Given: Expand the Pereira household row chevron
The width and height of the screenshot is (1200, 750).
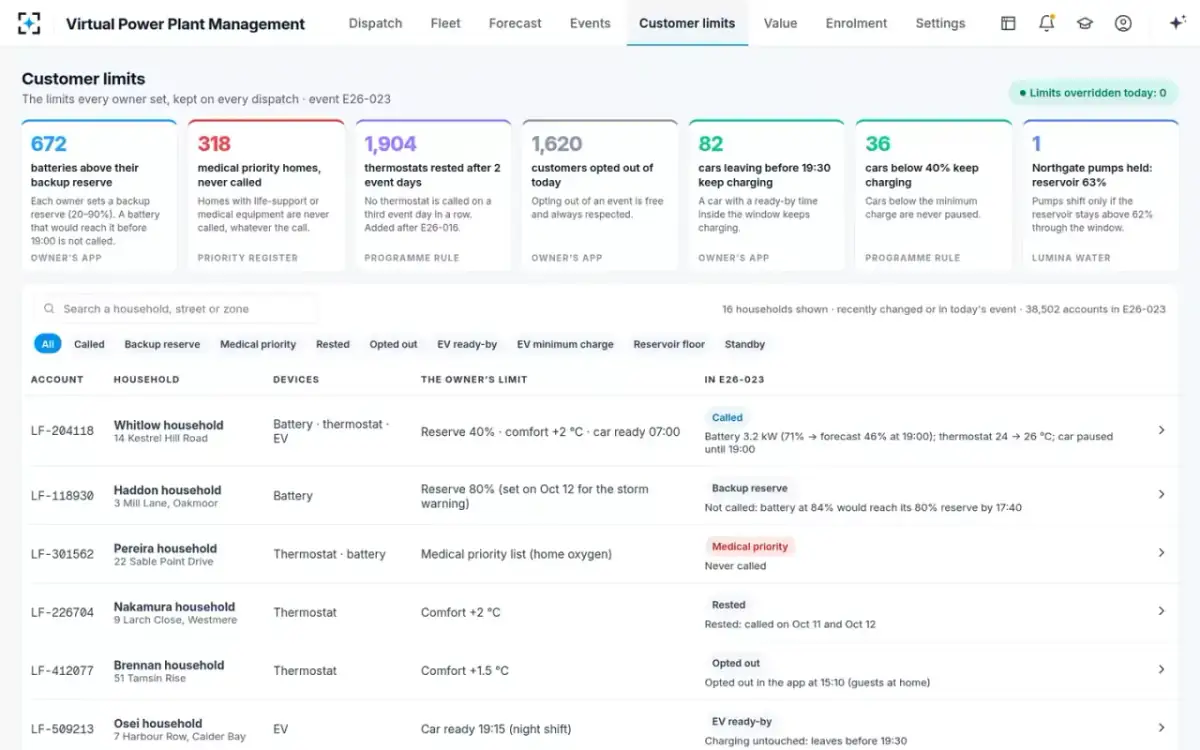Looking at the screenshot, I should pyautogui.click(x=1161, y=552).
